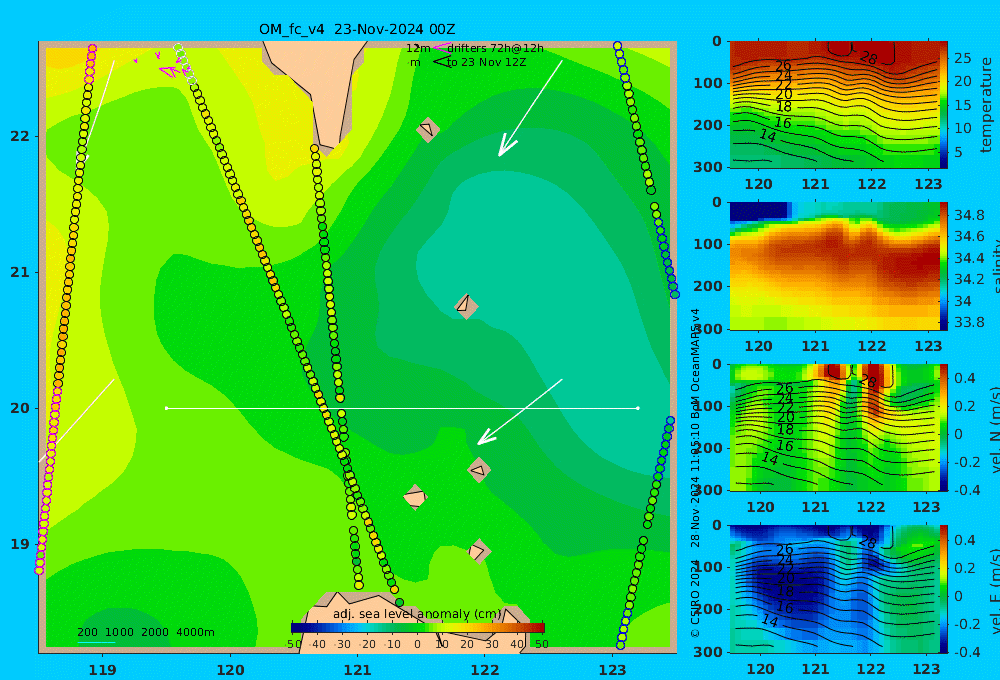The image size is (1000, 680).
Task: Select the adj. sea level anomaly colorbar
Action: pyautogui.click(x=418, y=628)
